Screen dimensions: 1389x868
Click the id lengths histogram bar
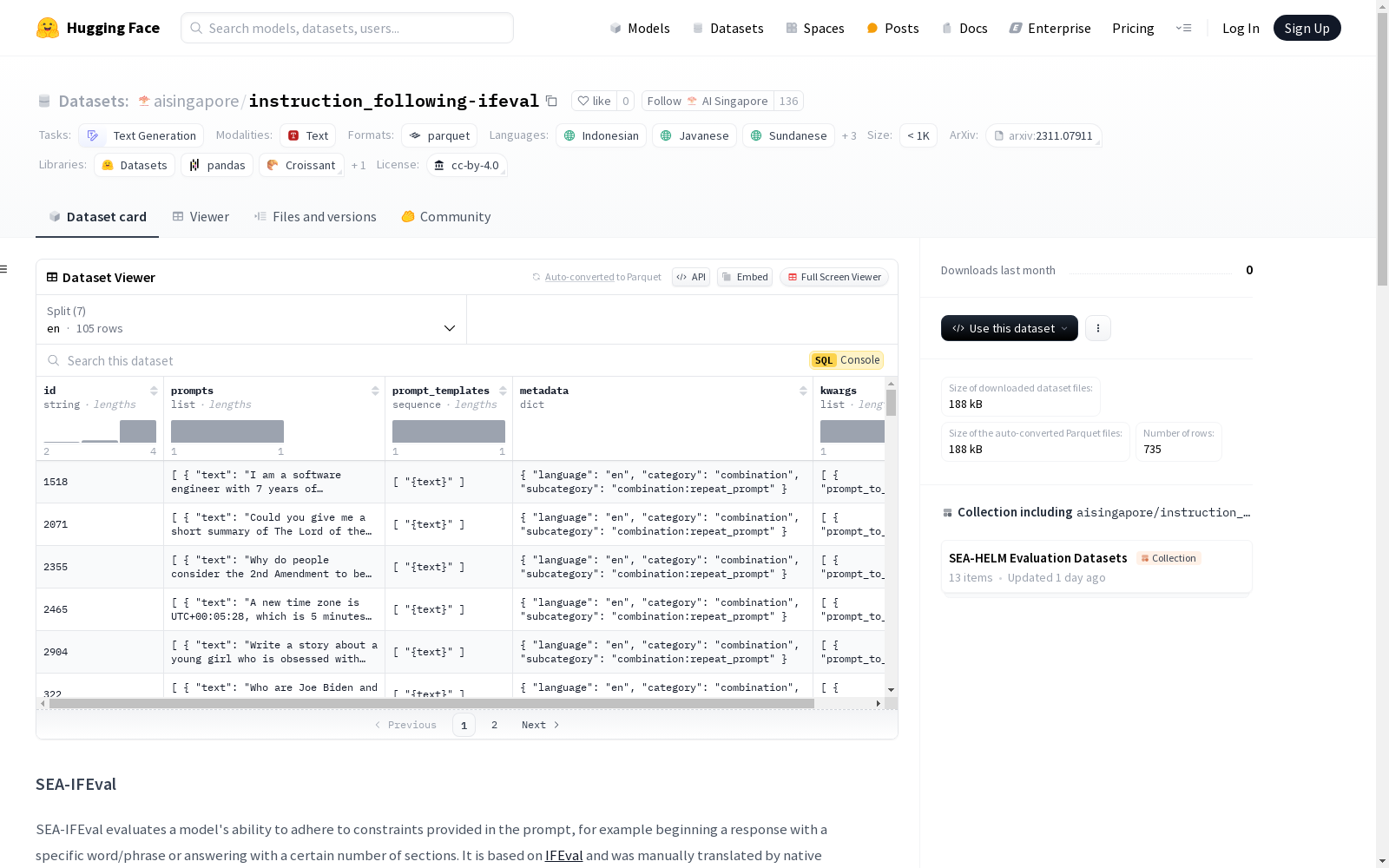(138, 431)
